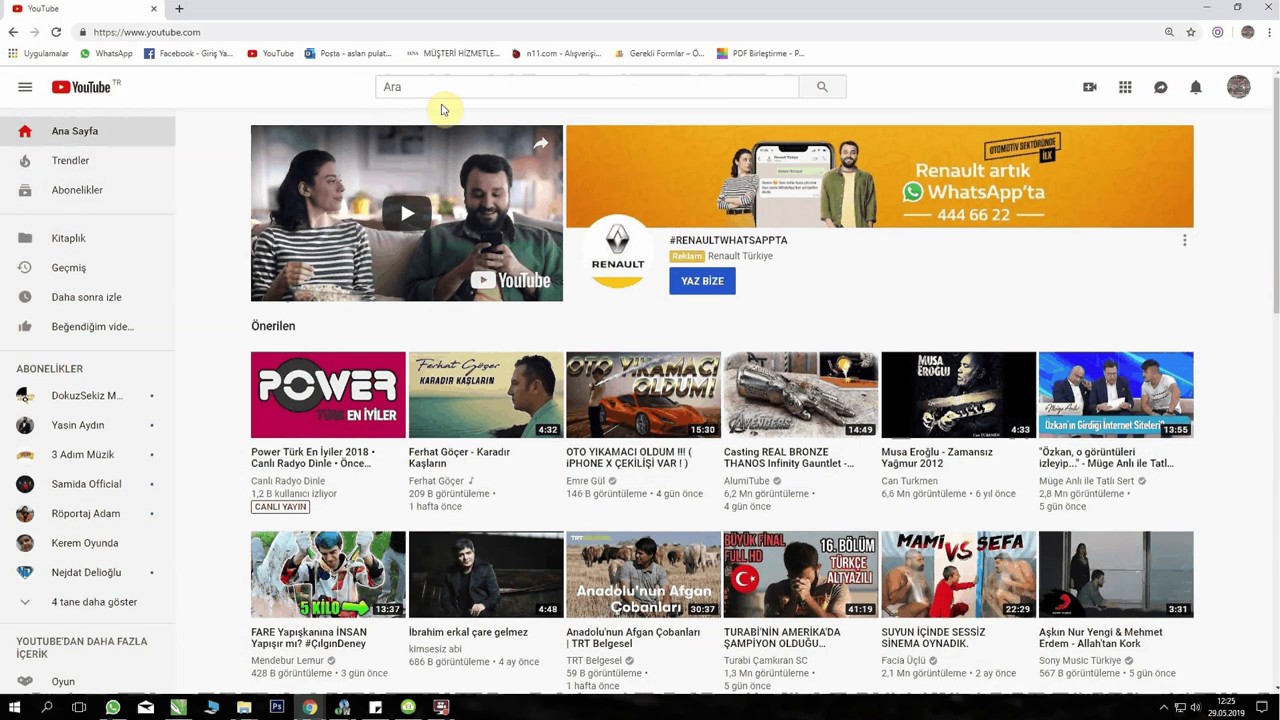Click the share arrow on the ad video
This screenshot has height=720, width=1280.
(540, 144)
